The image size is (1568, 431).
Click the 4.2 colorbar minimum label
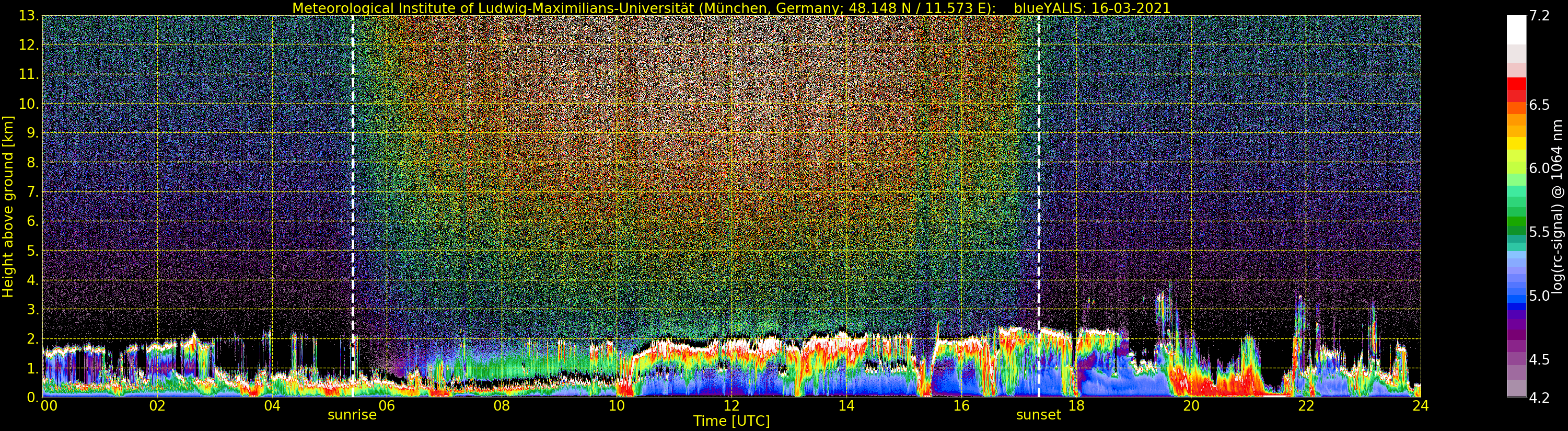(x=1539, y=398)
